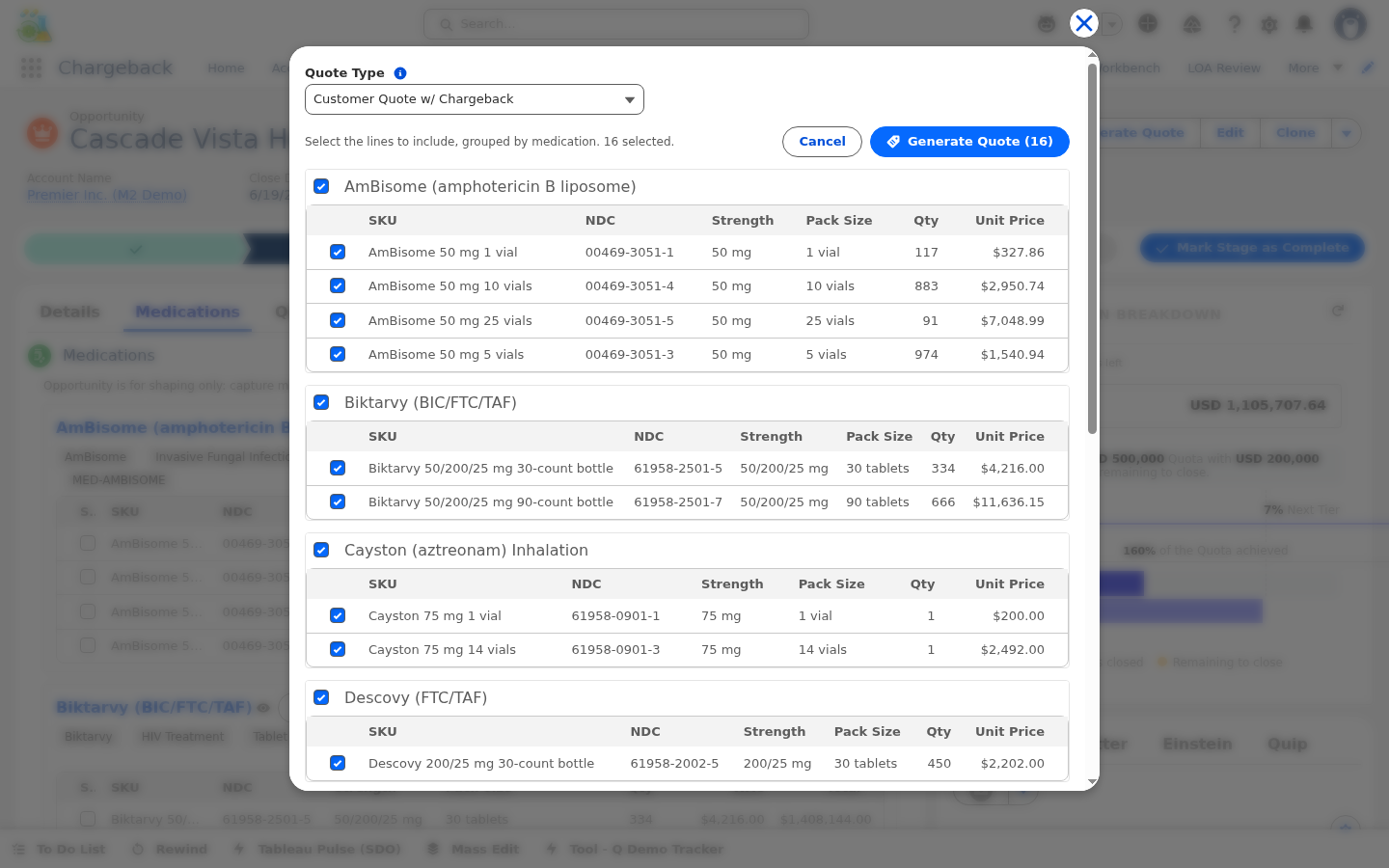The height and width of the screenshot is (868, 1389).
Task: Open Rewind in the utility bar
Action: pyautogui.click(x=170, y=850)
